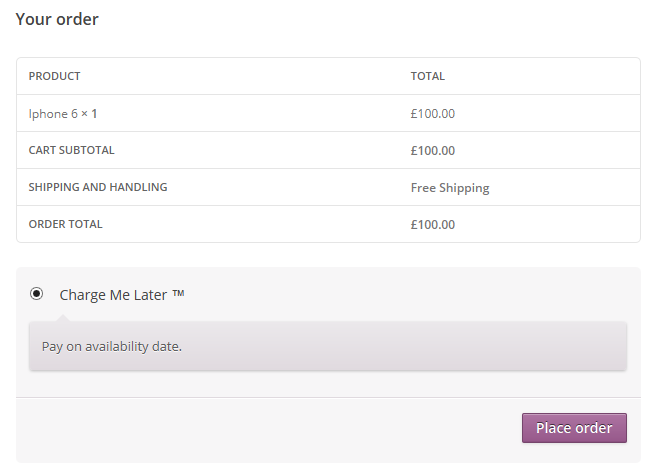The width and height of the screenshot is (649, 474).
Task: Click the Iphone 6 row £100.00 price
Action: [432, 114]
